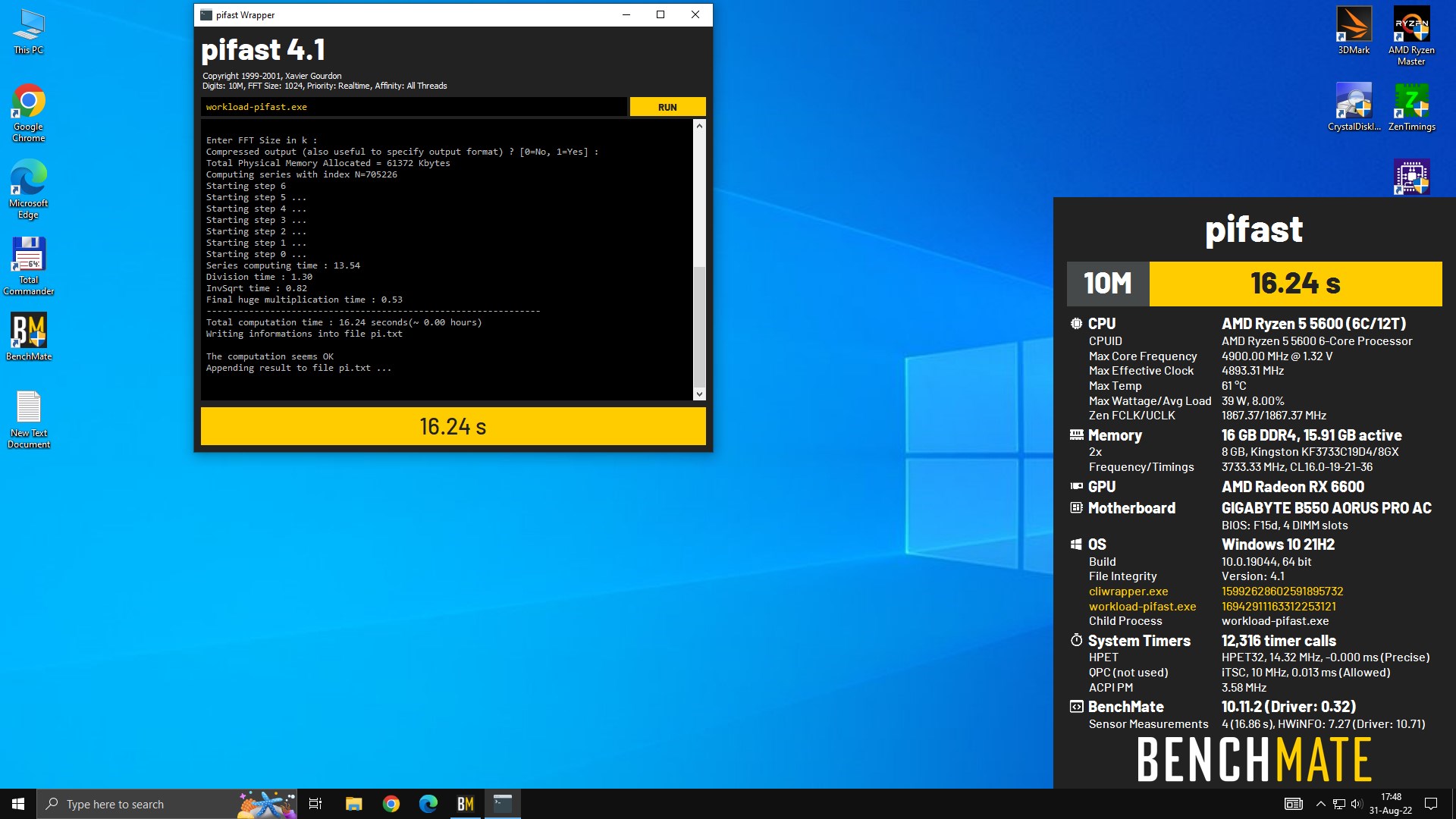
Task: Click cliwrapper.exe in BenchMate panel
Action: (1128, 591)
